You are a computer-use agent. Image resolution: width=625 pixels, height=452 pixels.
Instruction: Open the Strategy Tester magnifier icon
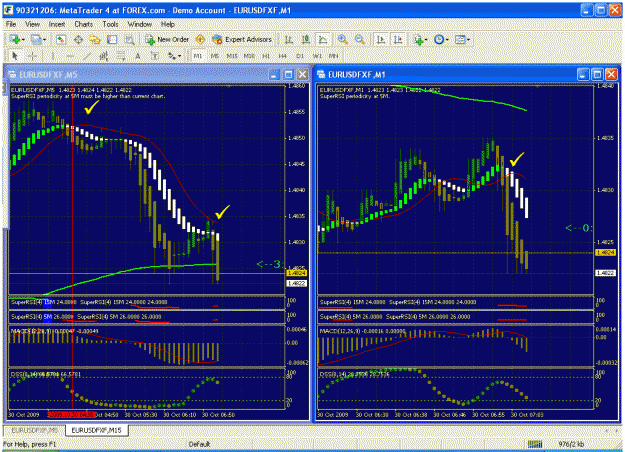[x=130, y=39]
